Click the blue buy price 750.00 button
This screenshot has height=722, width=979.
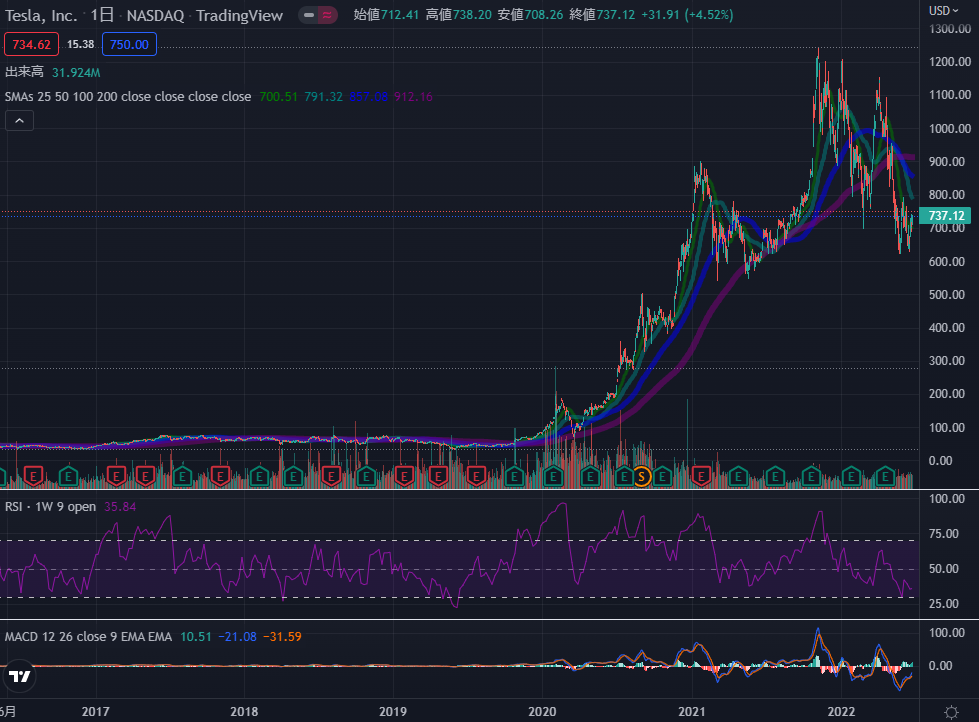[x=129, y=44]
